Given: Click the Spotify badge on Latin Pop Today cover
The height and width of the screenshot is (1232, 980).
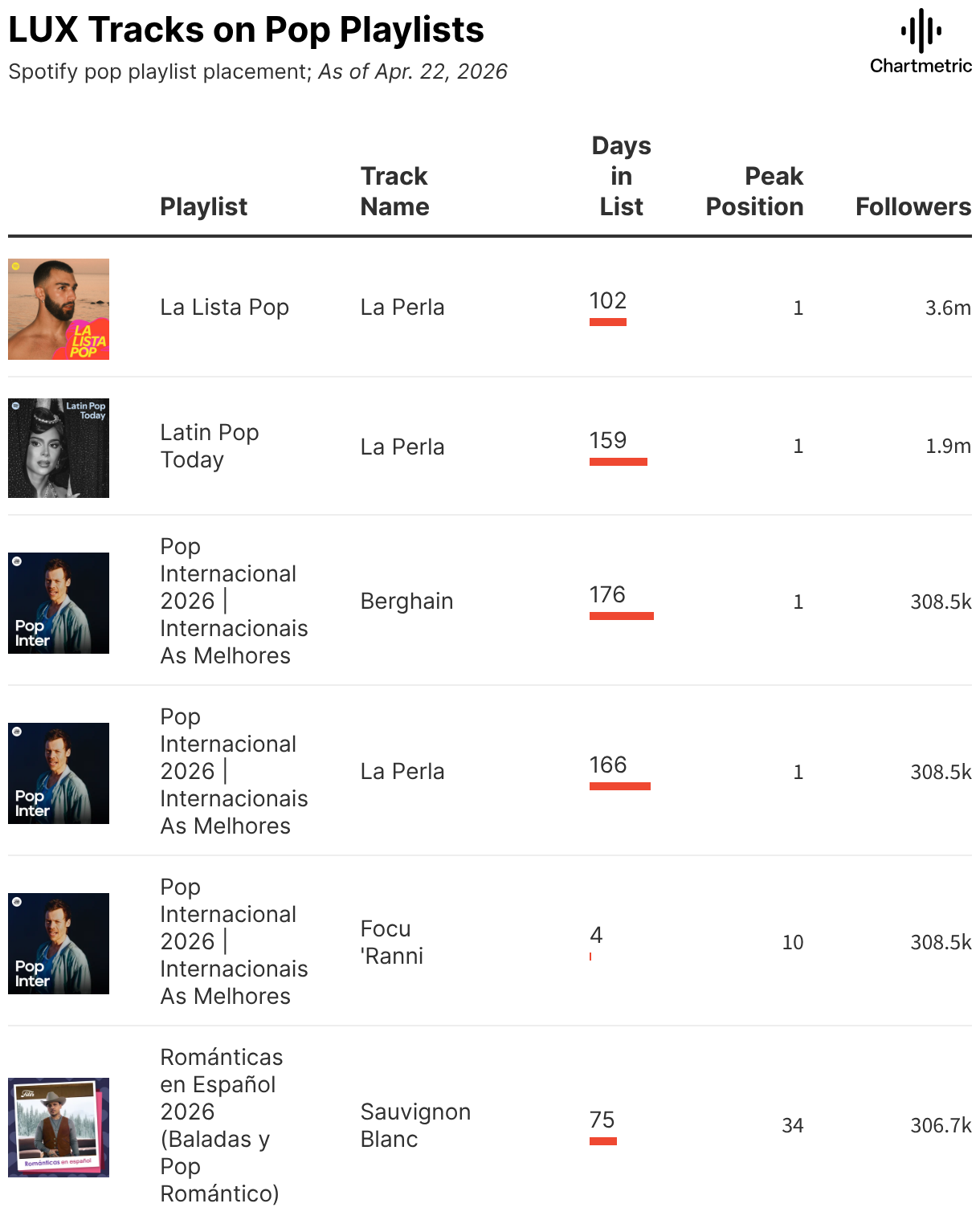Looking at the screenshot, I should [x=16, y=406].
